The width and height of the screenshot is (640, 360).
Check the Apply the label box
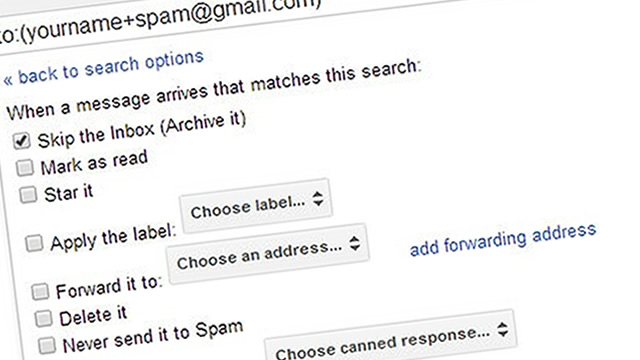click(34, 243)
